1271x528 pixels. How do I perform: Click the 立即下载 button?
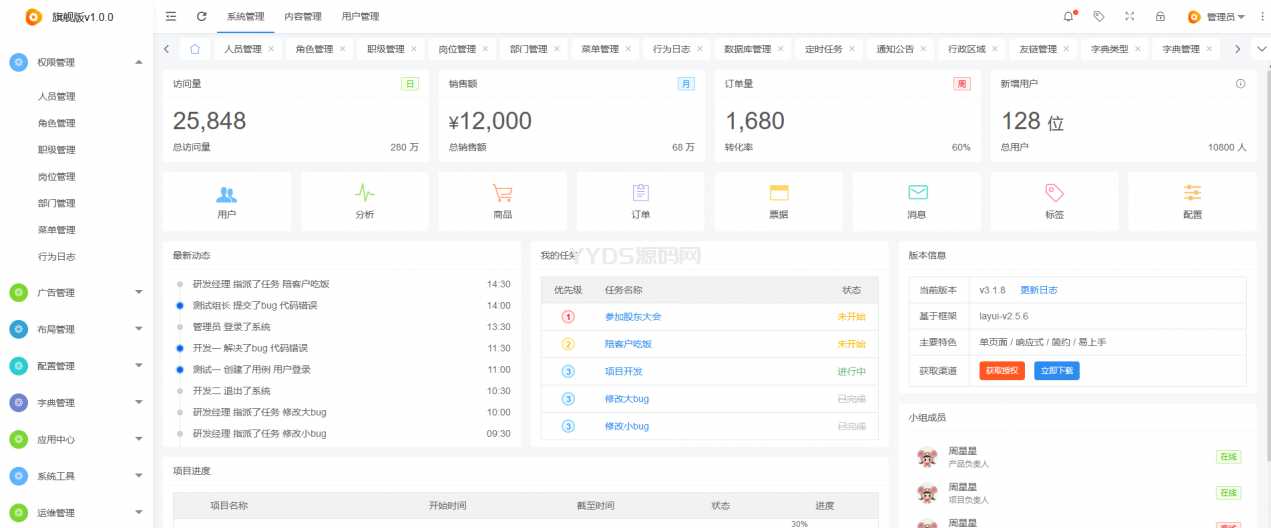[1056, 371]
